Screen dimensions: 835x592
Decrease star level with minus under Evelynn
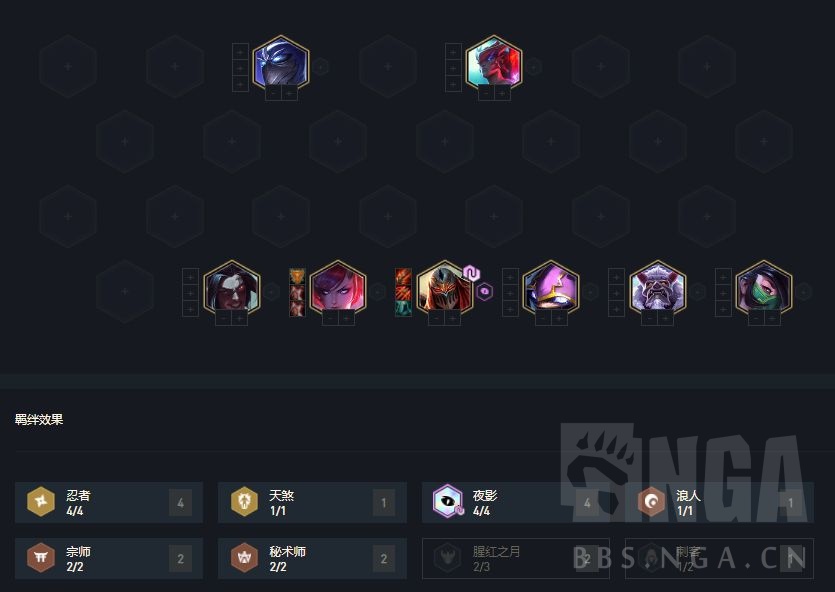tap(330, 318)
